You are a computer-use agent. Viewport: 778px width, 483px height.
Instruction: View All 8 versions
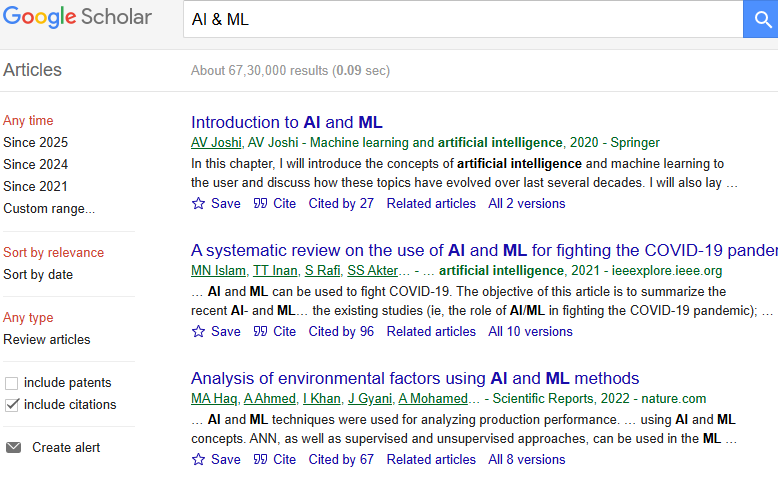pos(526,460)
